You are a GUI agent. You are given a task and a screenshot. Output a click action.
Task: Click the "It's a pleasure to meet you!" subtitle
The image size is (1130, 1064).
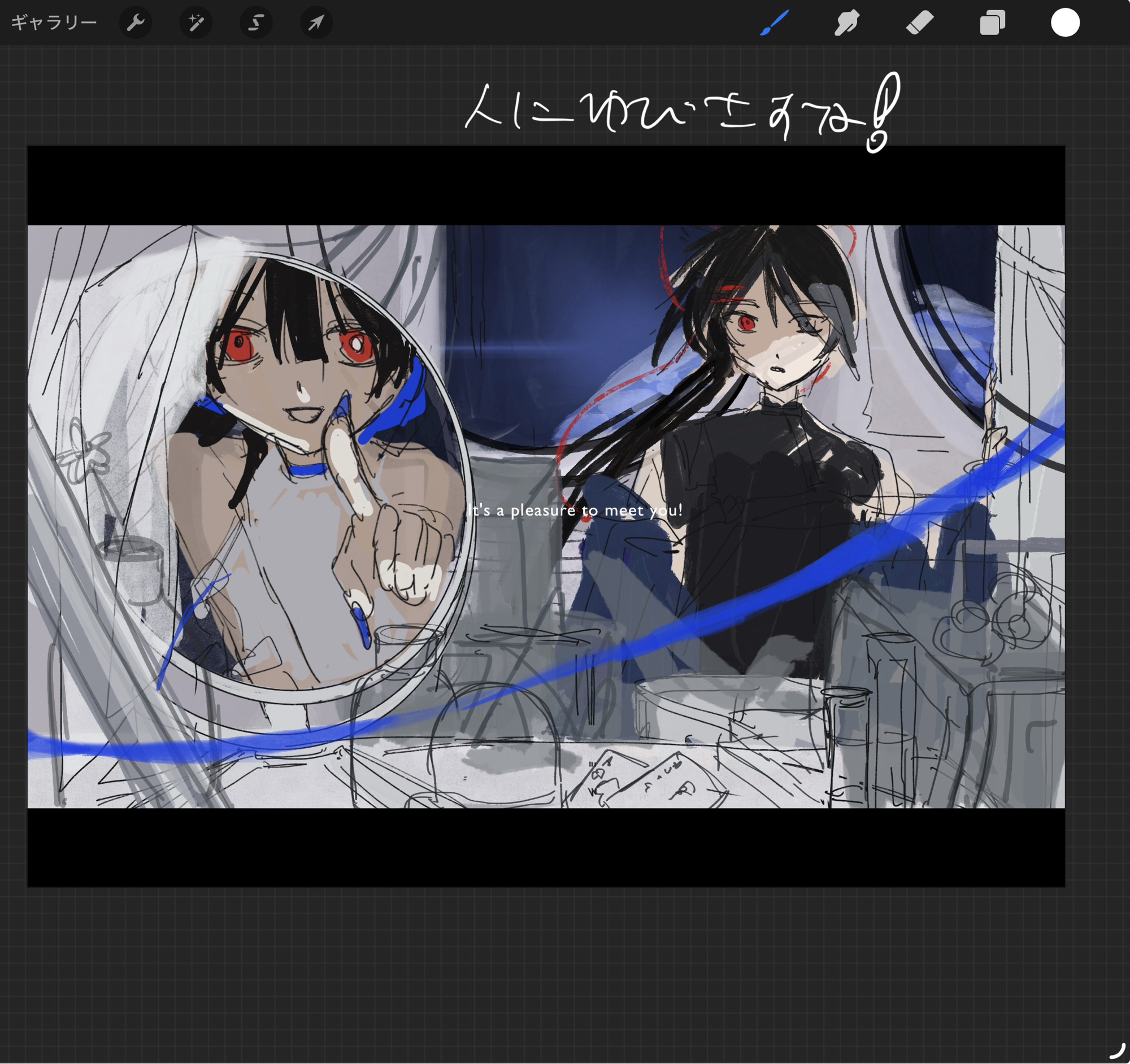pyautogui.click(x=575, y=510)
